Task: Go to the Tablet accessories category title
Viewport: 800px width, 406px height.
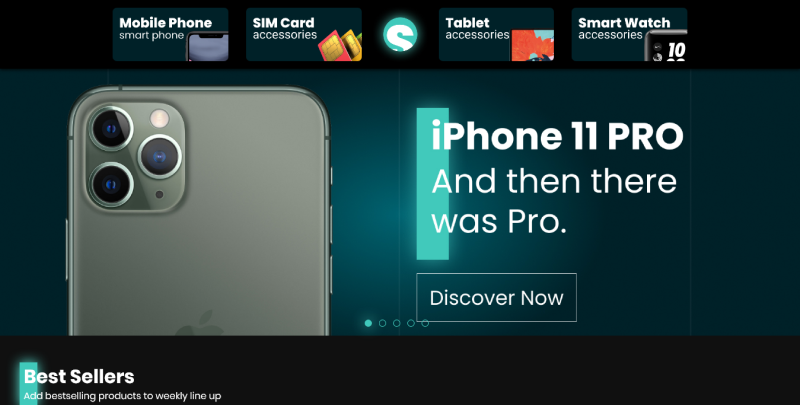Action: click(477, 29)
